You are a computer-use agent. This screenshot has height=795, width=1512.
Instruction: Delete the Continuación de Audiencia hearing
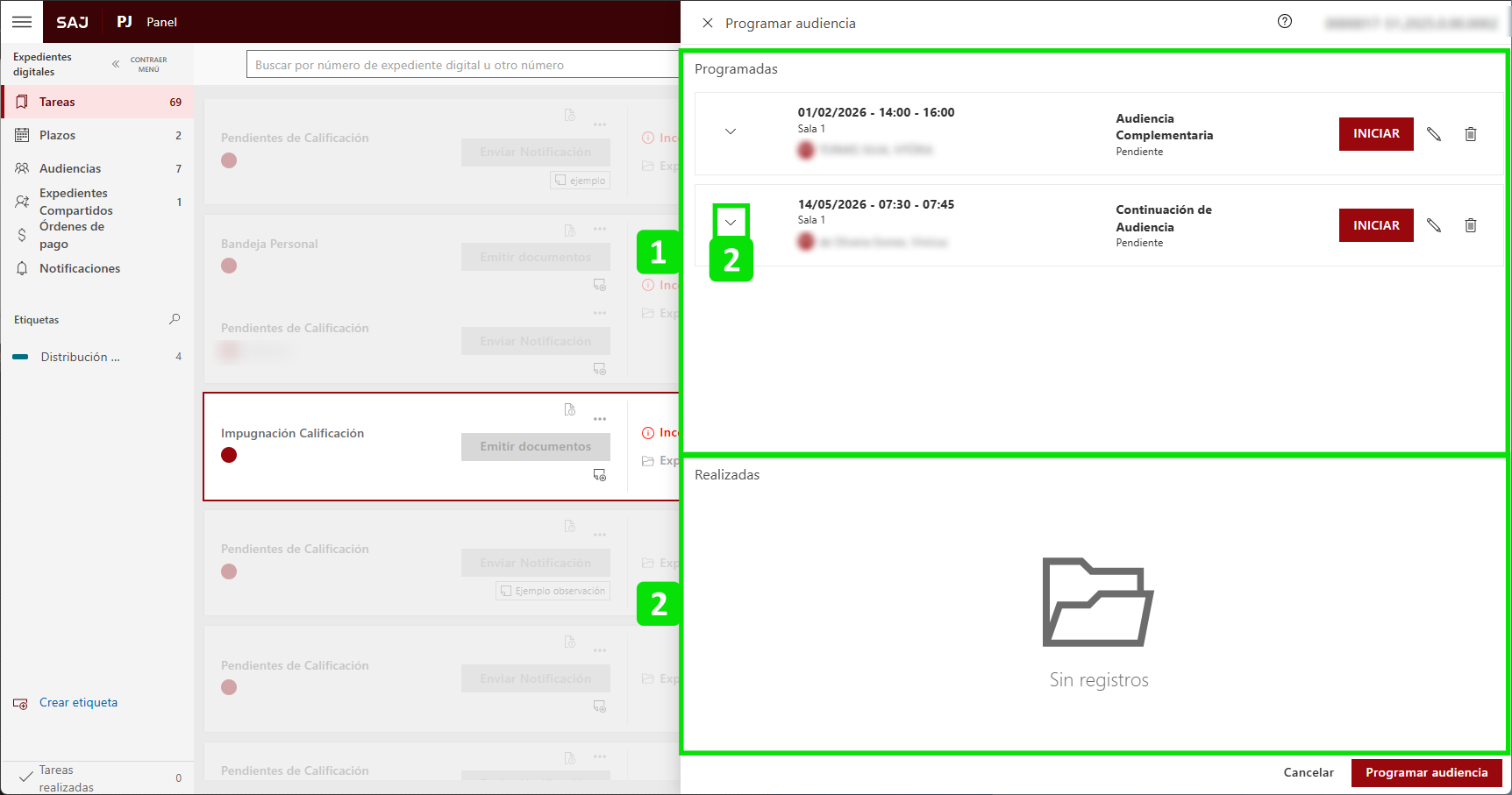click(1470, 225)
